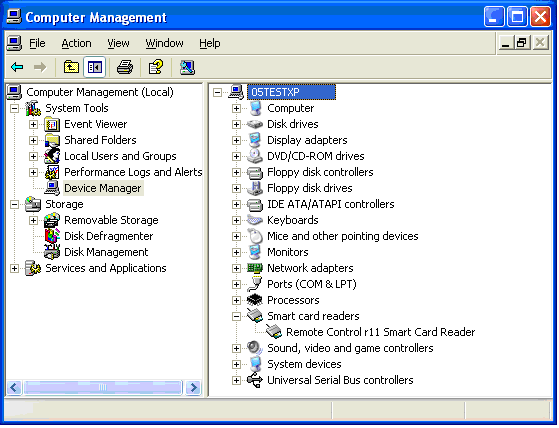Viewport: 559px width, 428px height.
Task: Click the MMC system icon beside File menu
Action: 14,43
